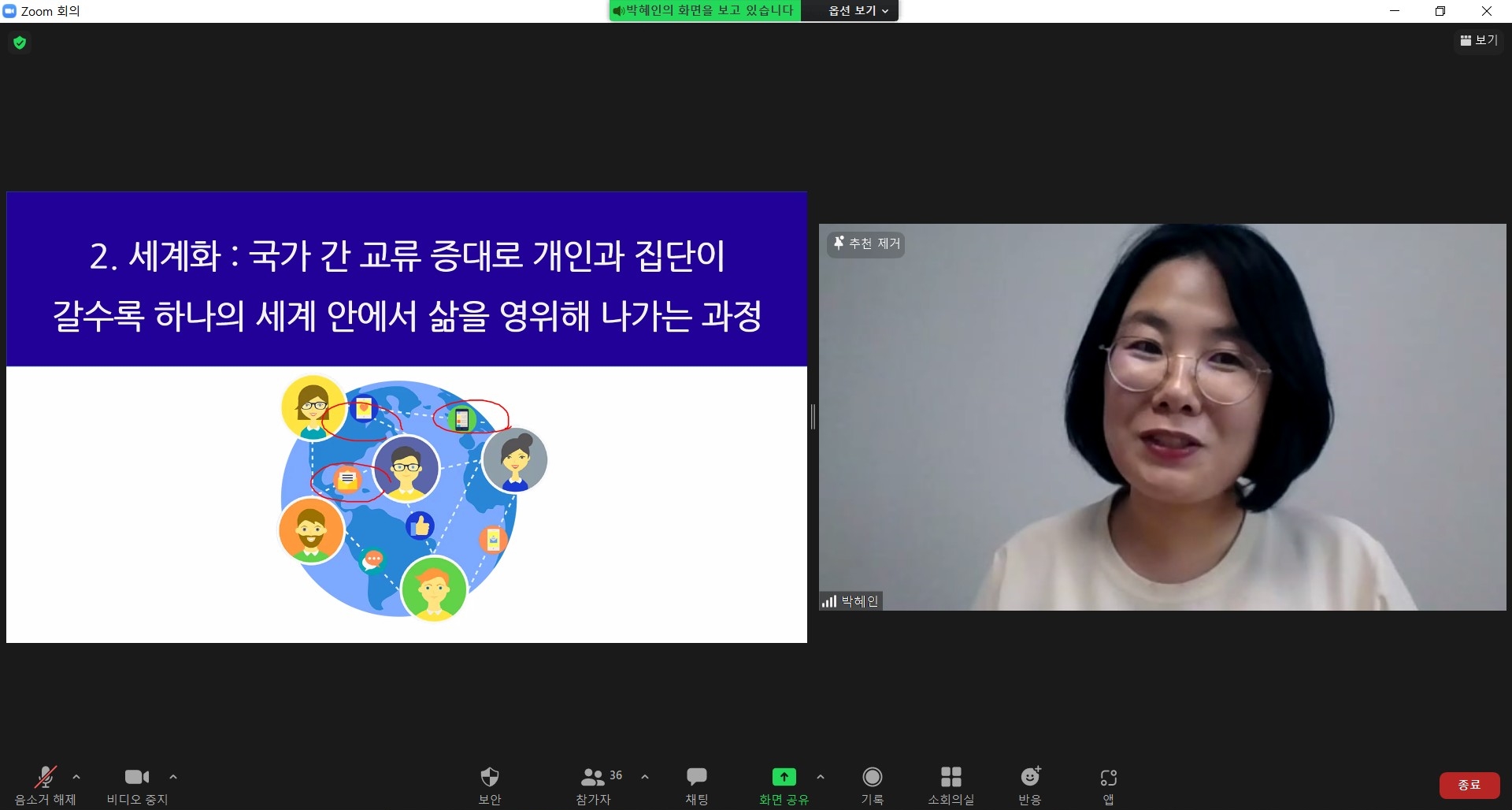Expand share screen options arrow

click(x=821, y=777)
